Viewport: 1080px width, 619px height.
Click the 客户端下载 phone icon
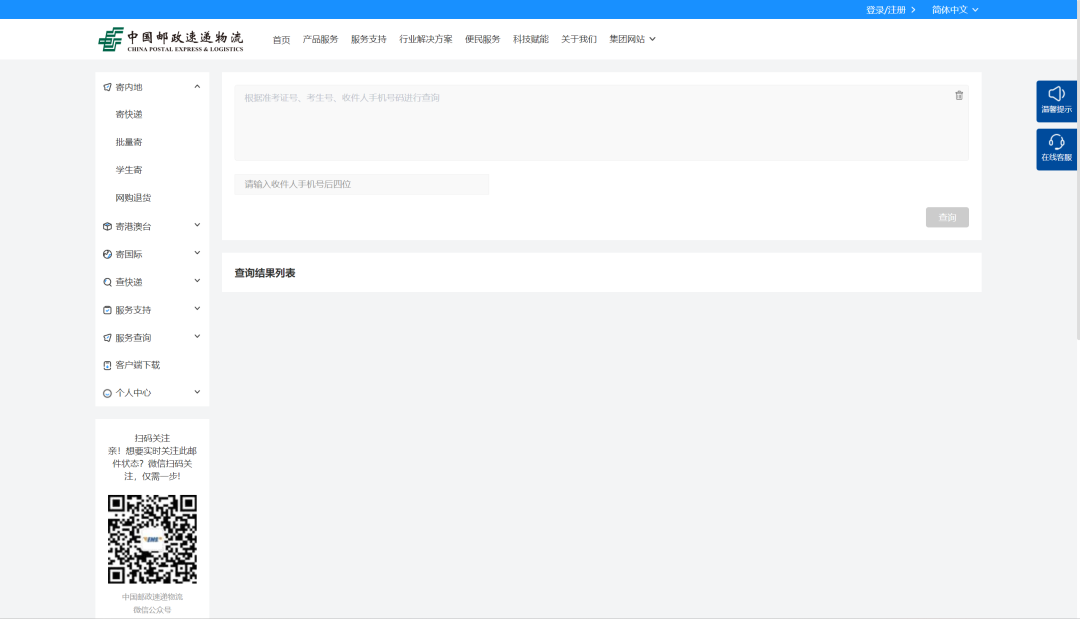107,366
